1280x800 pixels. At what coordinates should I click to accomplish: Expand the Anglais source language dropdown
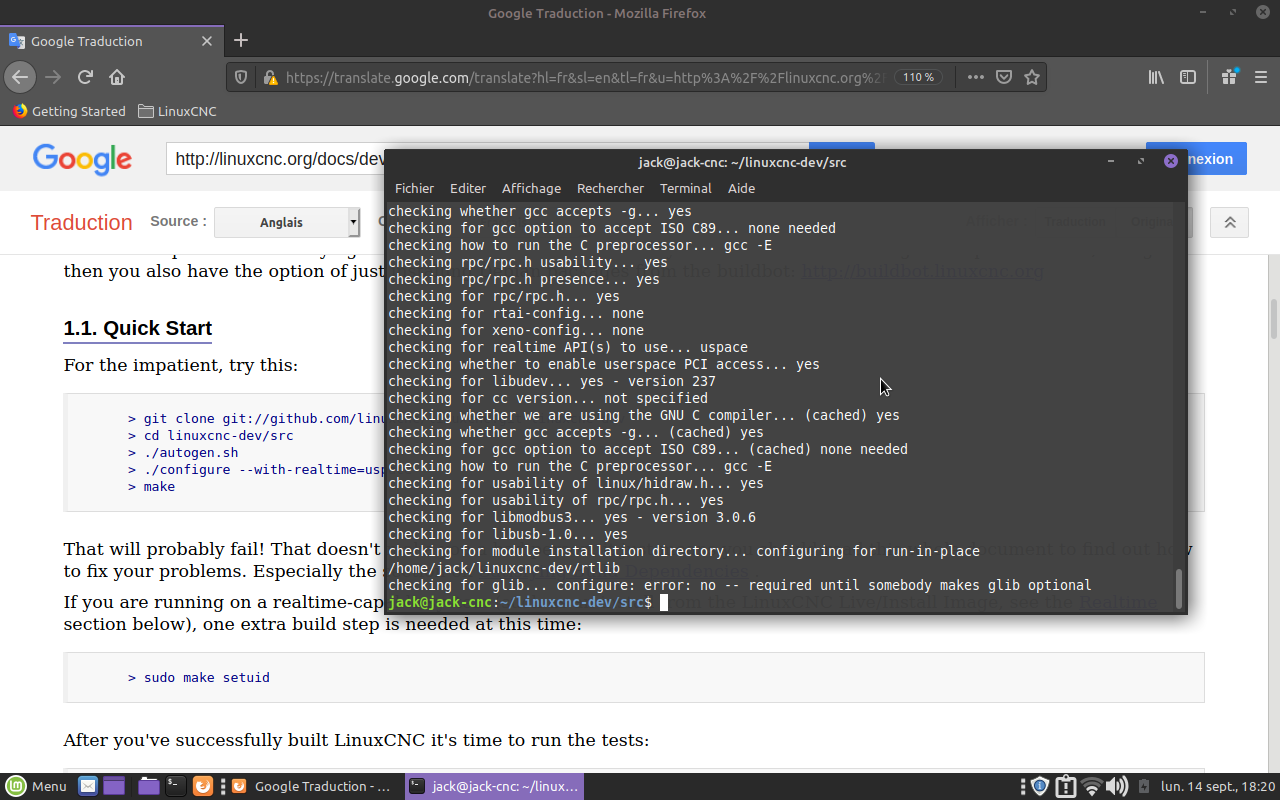(287, 222)
